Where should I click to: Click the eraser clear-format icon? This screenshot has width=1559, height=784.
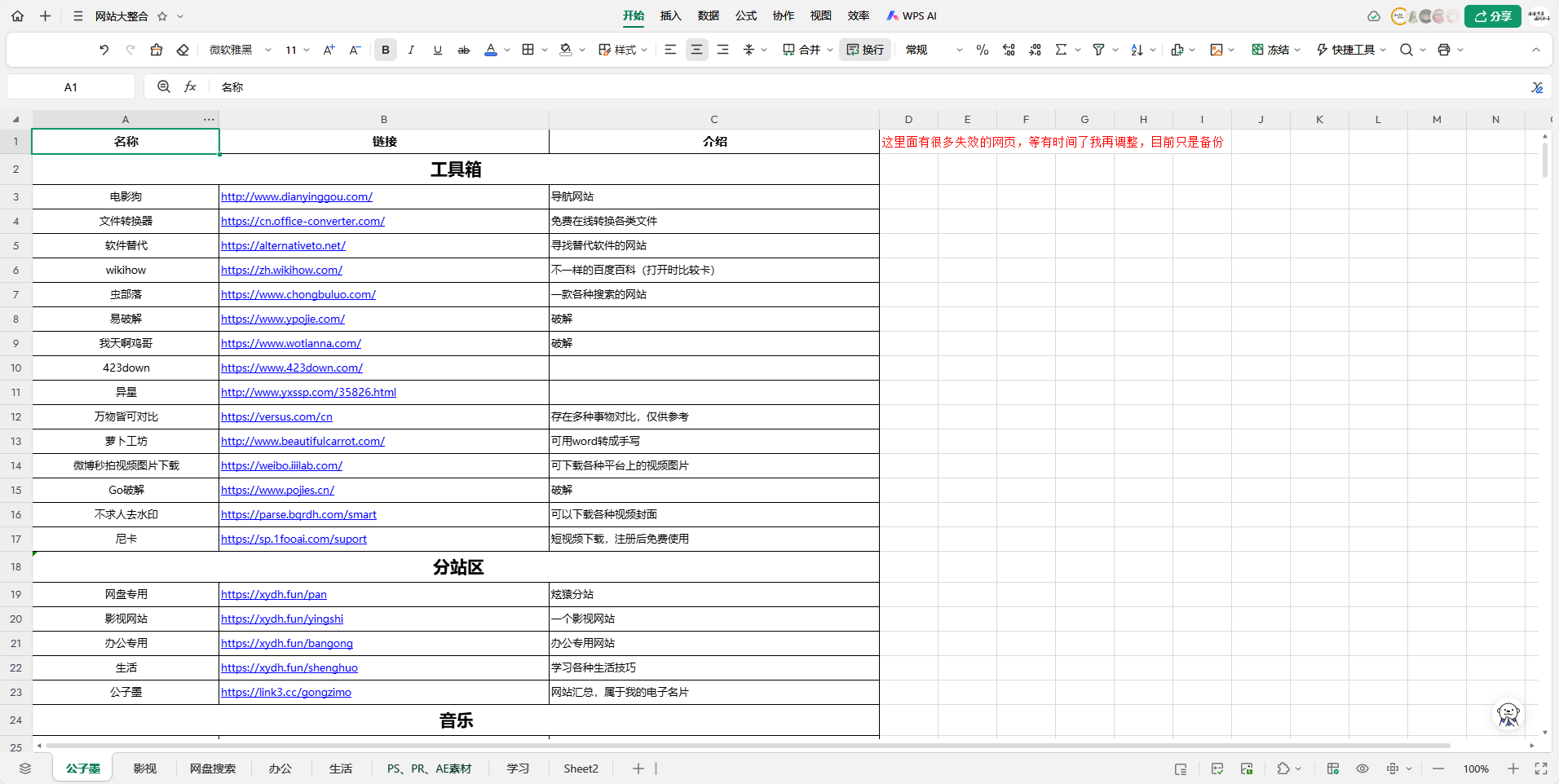click(x=183, y=50)
